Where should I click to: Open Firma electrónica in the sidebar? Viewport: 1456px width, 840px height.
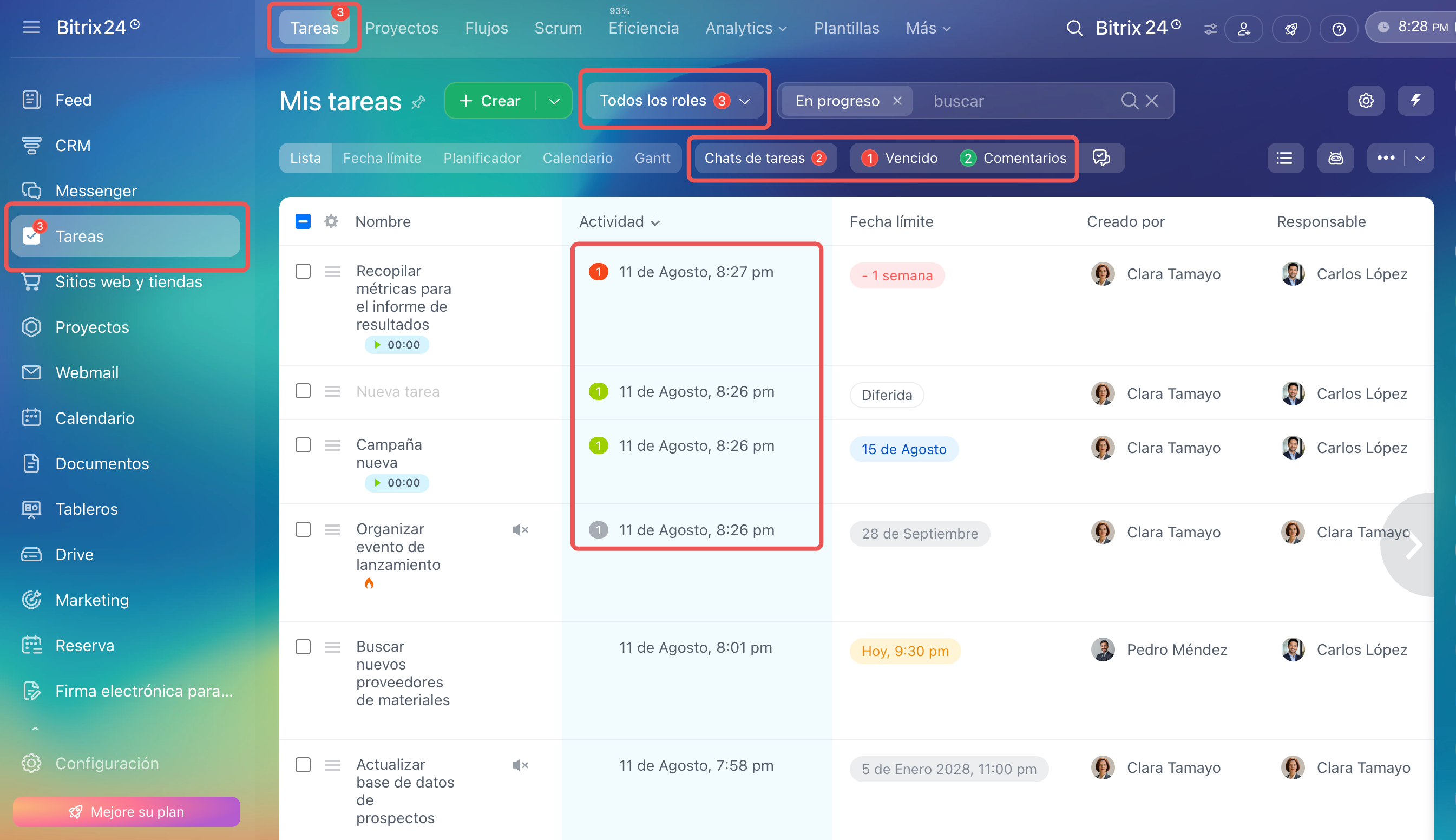click(126, 691)
